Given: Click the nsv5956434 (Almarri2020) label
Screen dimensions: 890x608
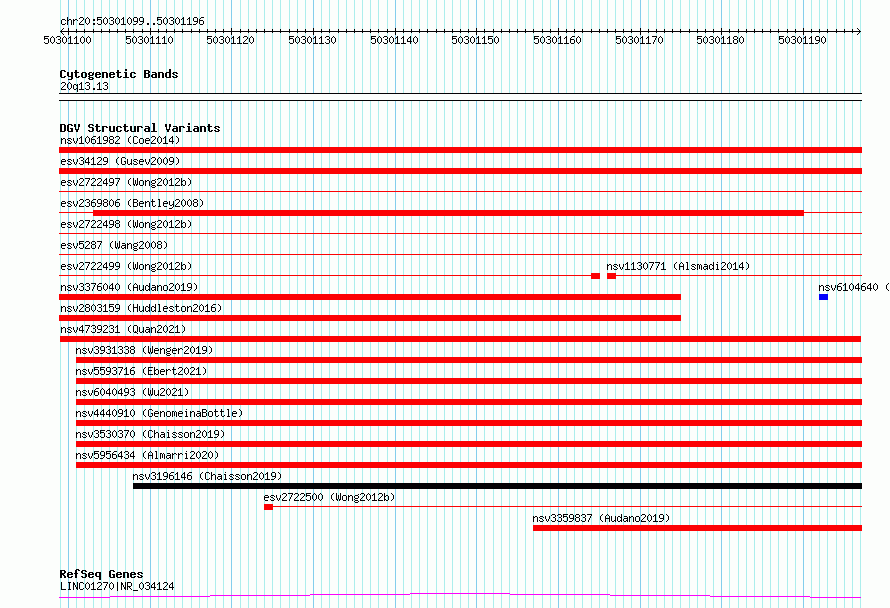Looking at the screenshot, I should [147, 455].
